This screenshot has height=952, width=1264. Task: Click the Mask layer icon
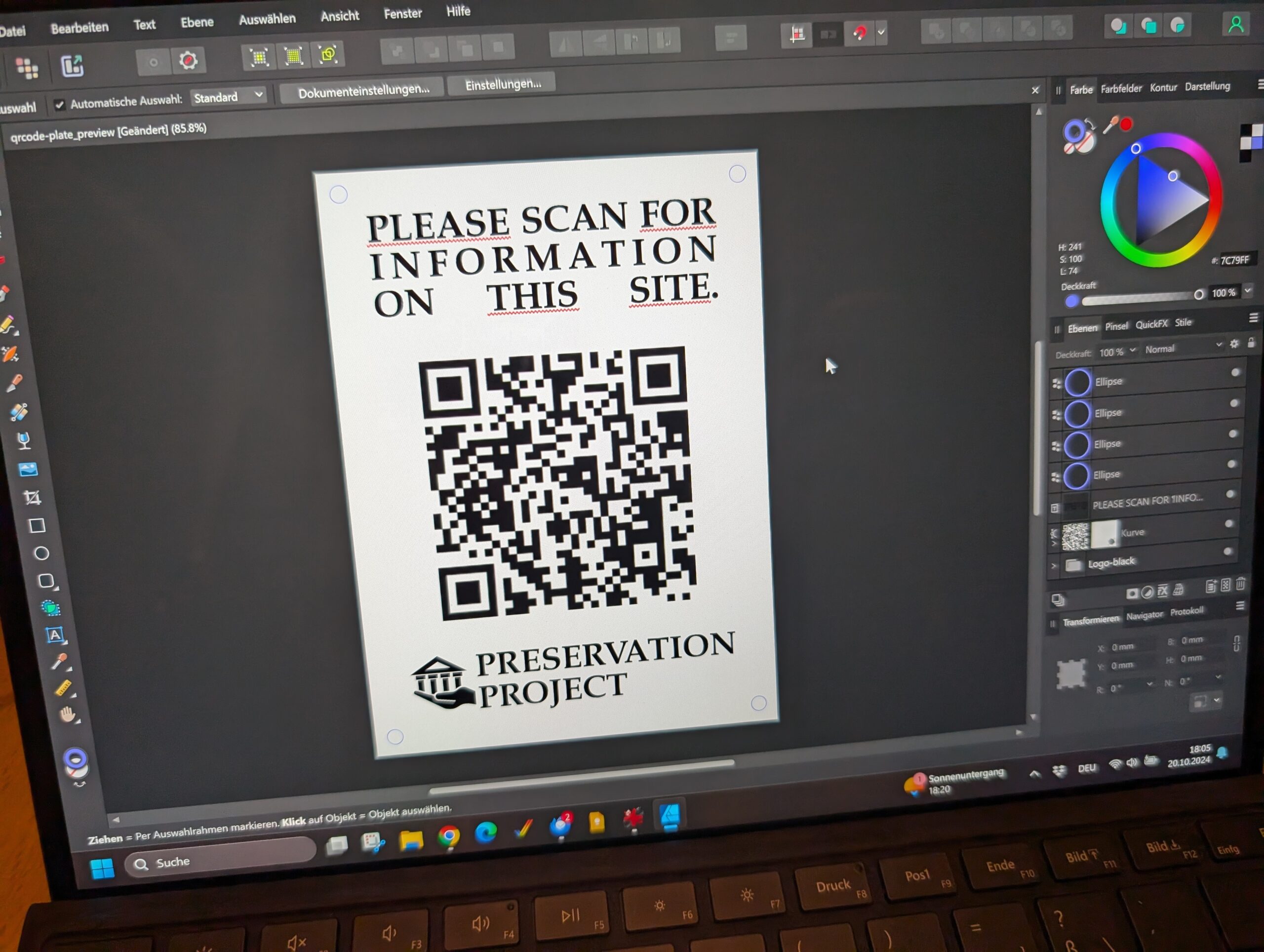tap(1132, 593)
